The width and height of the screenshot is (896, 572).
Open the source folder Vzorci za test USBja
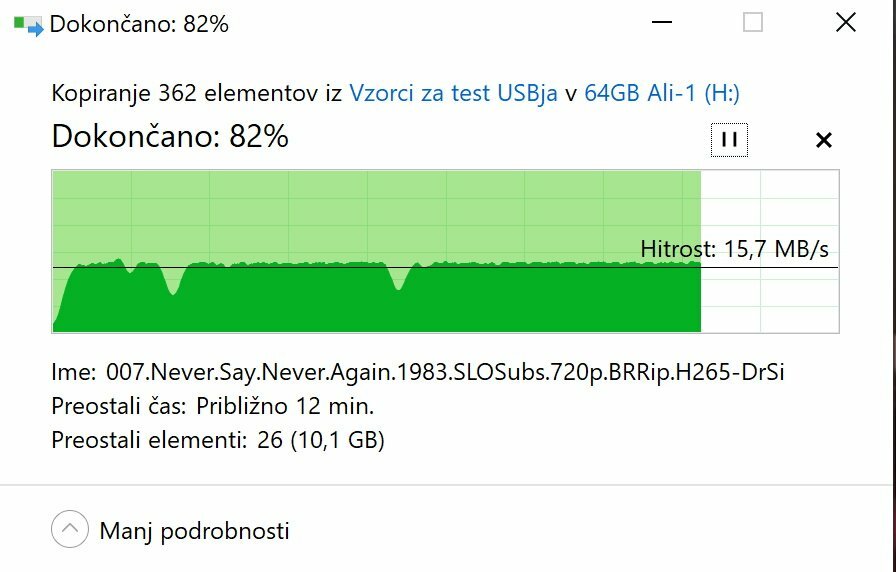453,93
